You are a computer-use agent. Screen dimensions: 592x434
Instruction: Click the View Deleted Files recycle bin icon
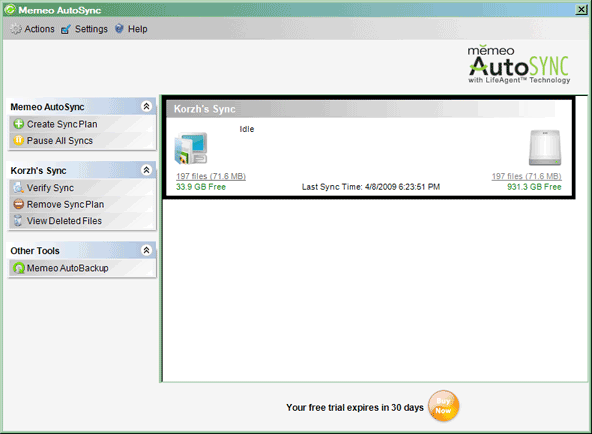coord(18,221)
